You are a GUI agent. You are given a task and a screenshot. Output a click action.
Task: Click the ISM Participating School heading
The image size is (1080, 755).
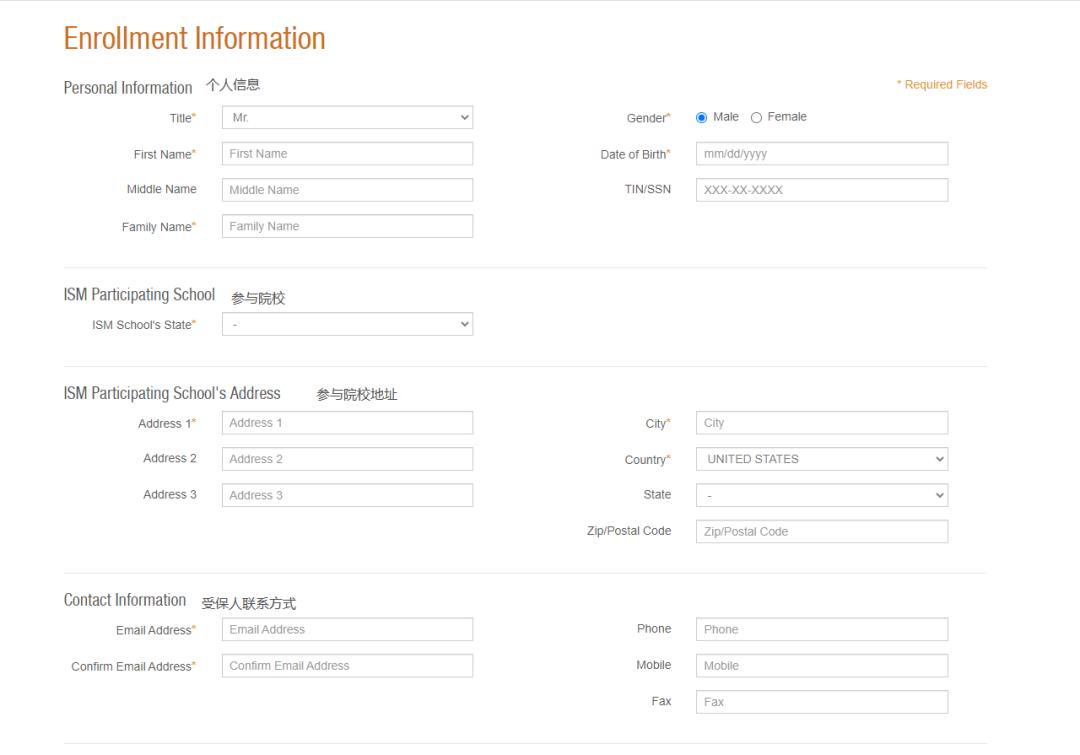[x=139, y=295]
